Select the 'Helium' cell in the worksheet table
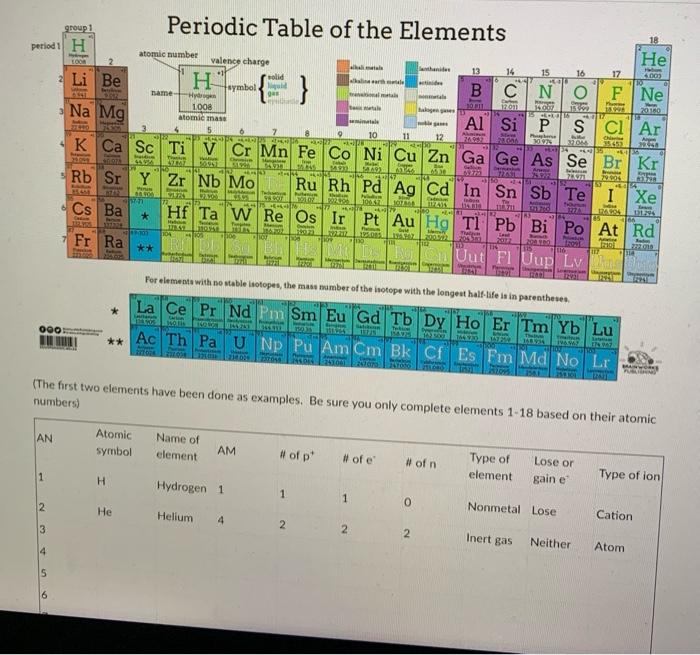Viewport: 700px width, 655px height. [175, 517]
